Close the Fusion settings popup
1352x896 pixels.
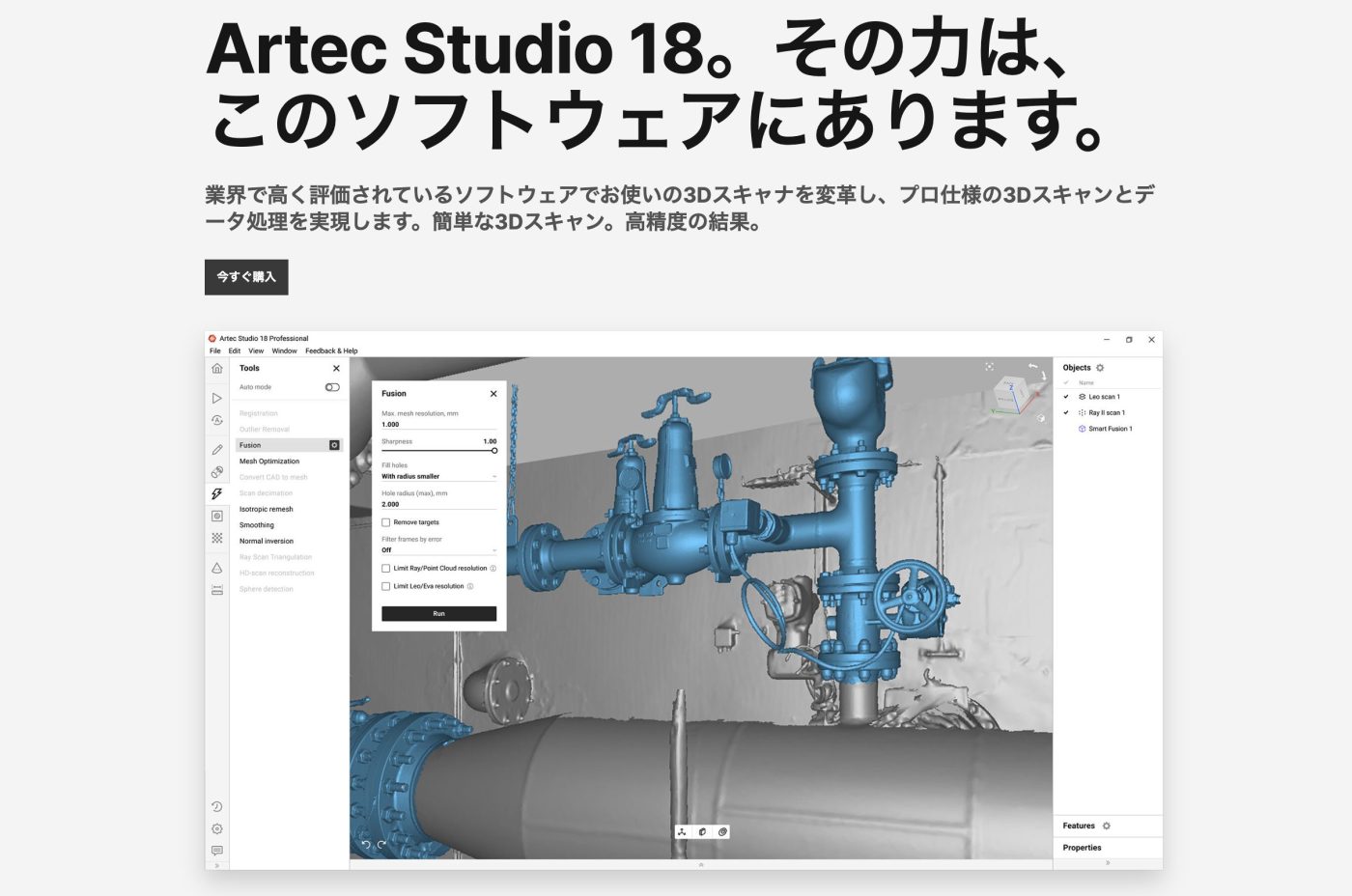493,394
